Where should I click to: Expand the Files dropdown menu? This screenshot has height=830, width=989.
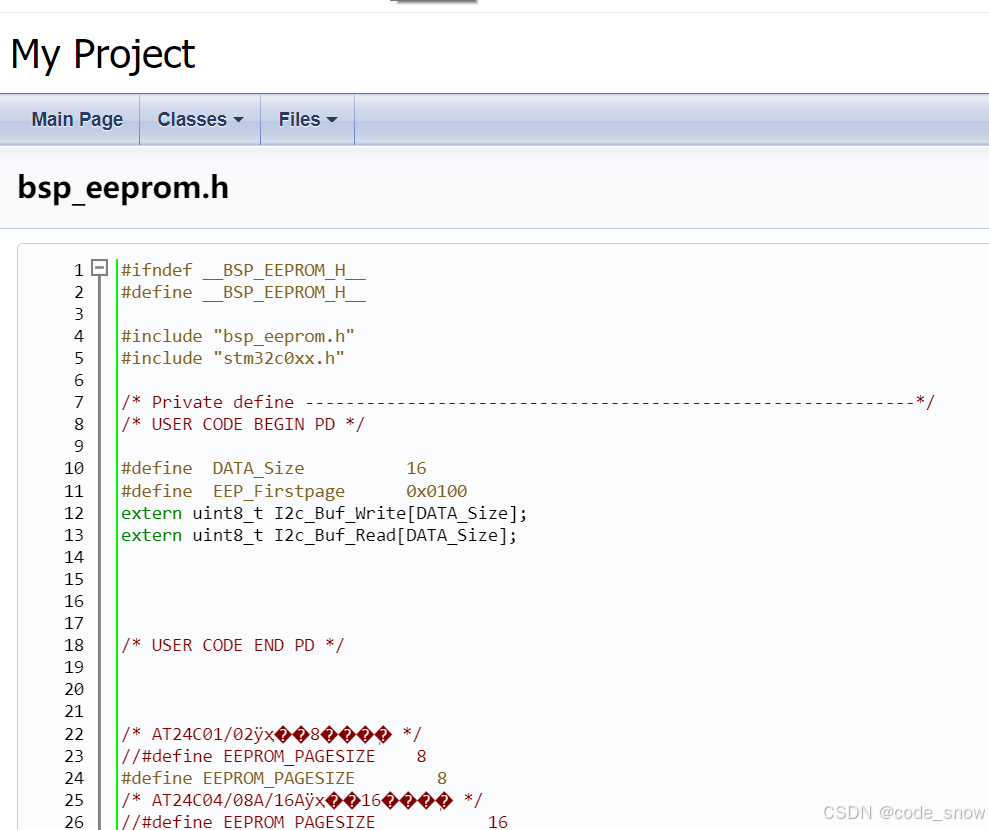point(308,119)
